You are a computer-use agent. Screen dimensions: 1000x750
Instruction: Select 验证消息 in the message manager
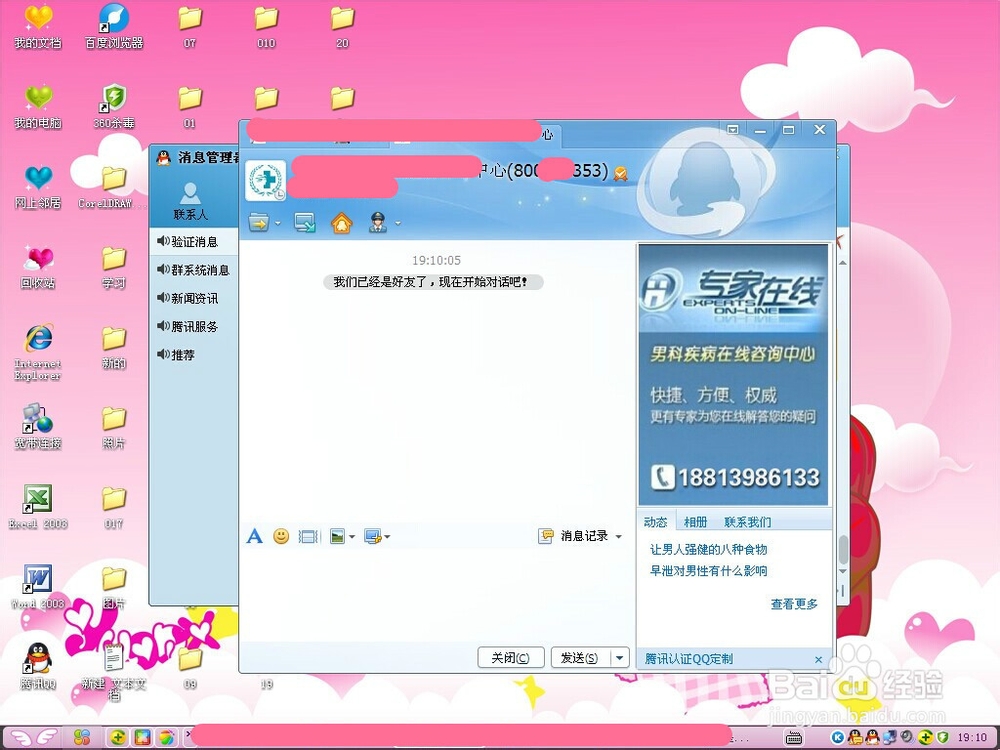194,242
